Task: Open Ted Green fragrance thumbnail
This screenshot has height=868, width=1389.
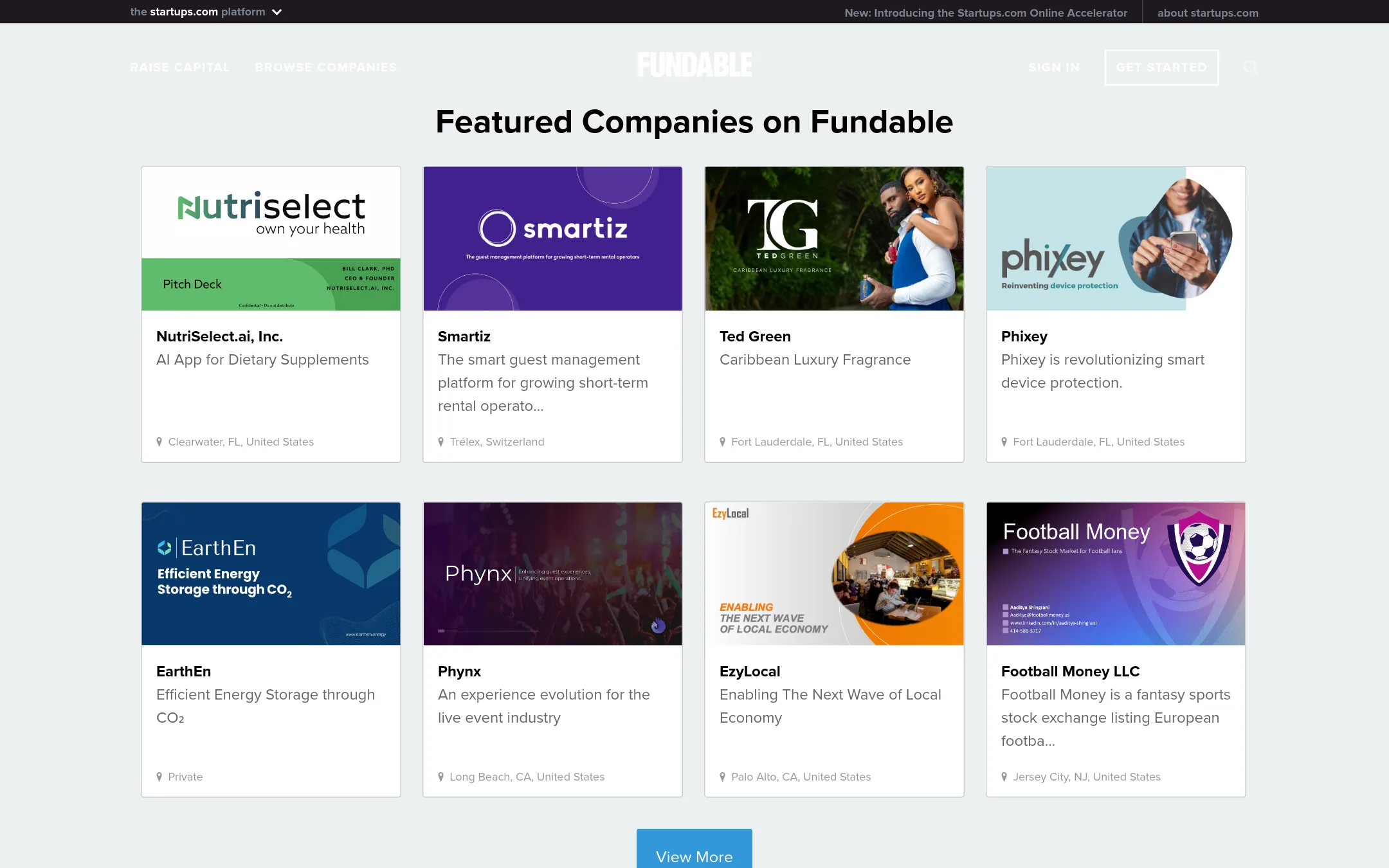Action: click(834, 239)
